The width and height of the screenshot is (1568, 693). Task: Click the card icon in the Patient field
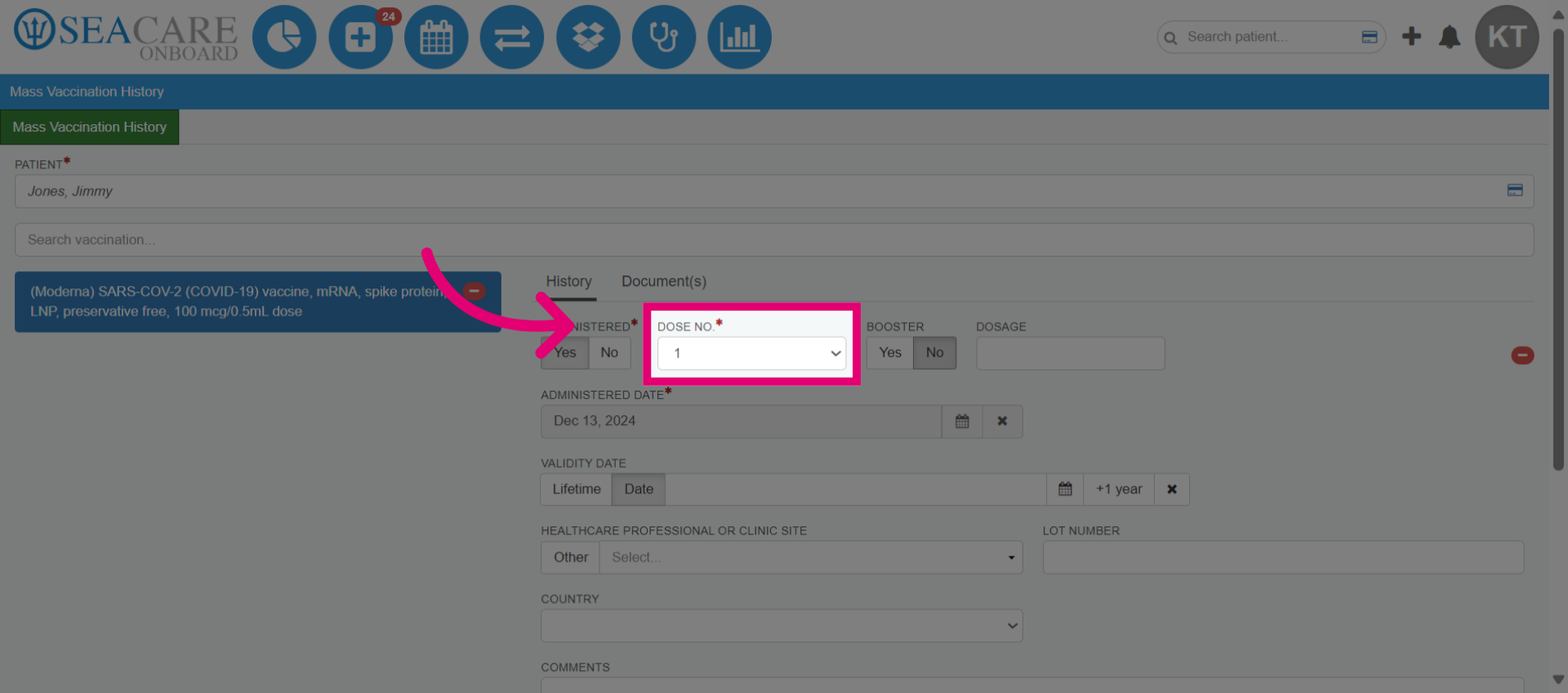coord(1515,190)
